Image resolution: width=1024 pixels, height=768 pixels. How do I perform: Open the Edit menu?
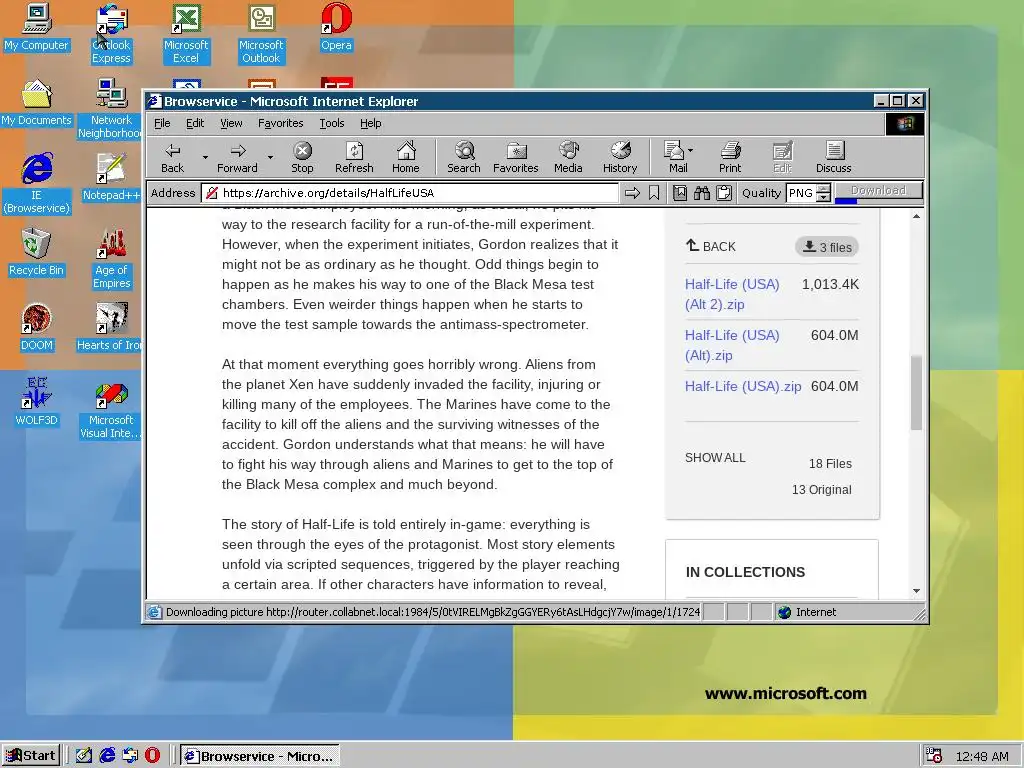(x=195, y=123)
